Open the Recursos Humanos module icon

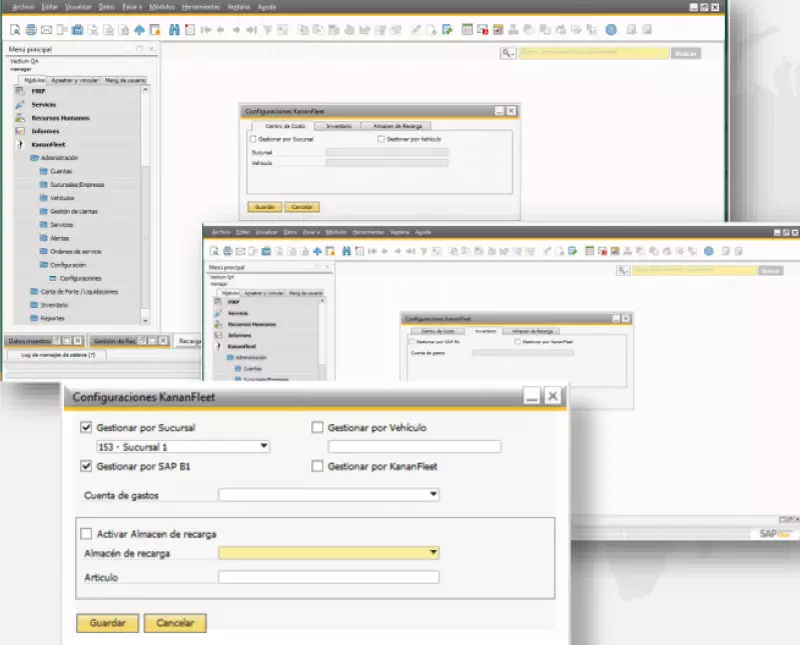[21, 118]
